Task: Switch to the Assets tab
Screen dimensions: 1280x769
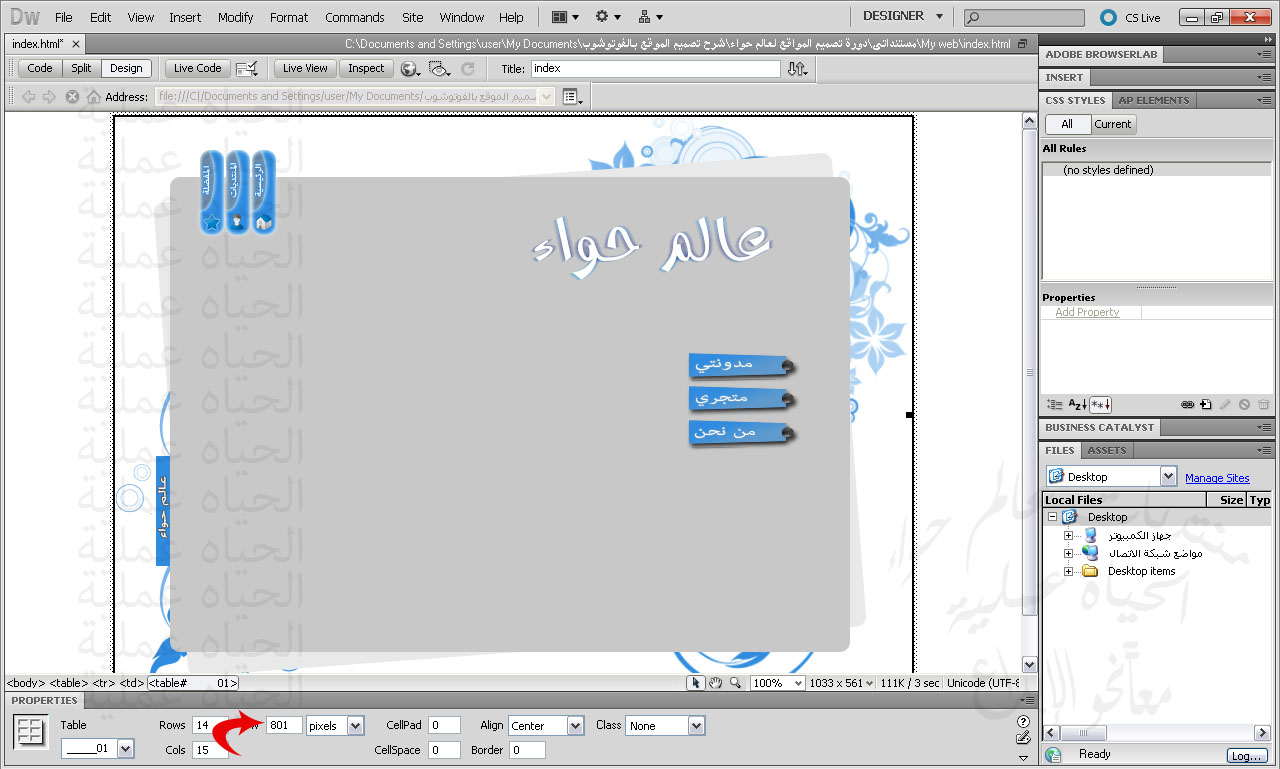Action: (1107, 450)
